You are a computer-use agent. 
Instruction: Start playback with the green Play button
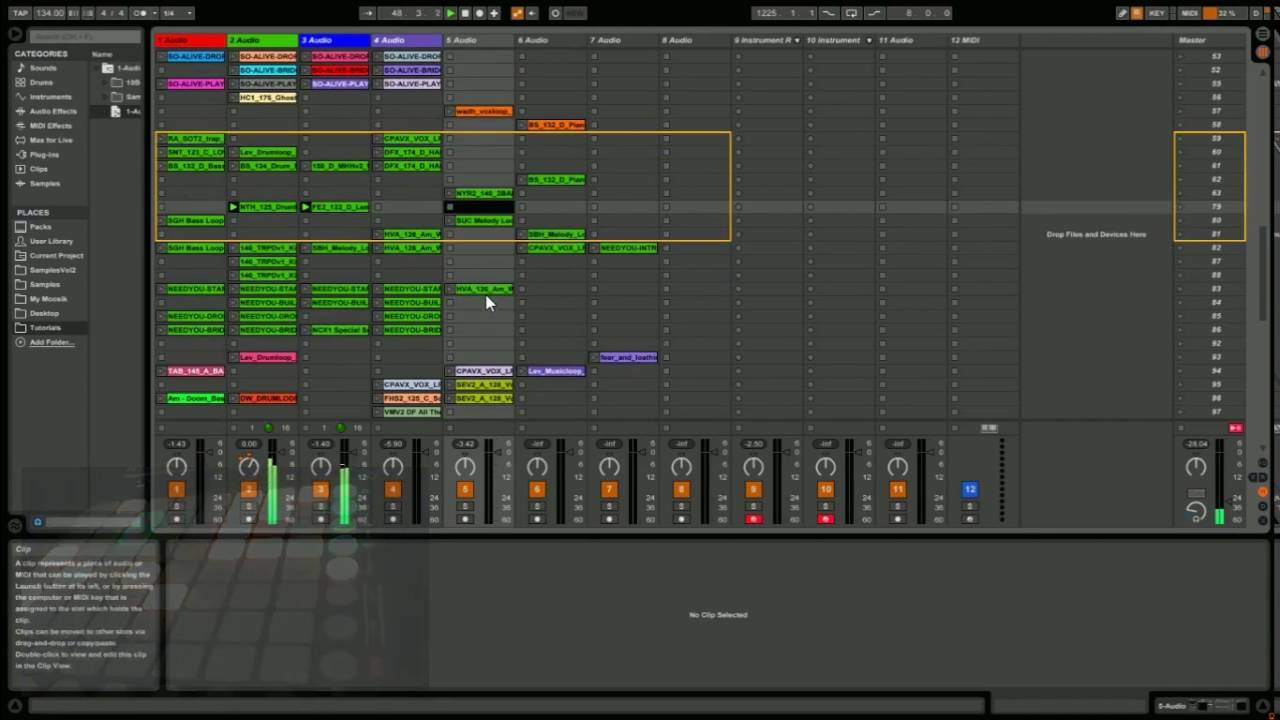[451, 13]
